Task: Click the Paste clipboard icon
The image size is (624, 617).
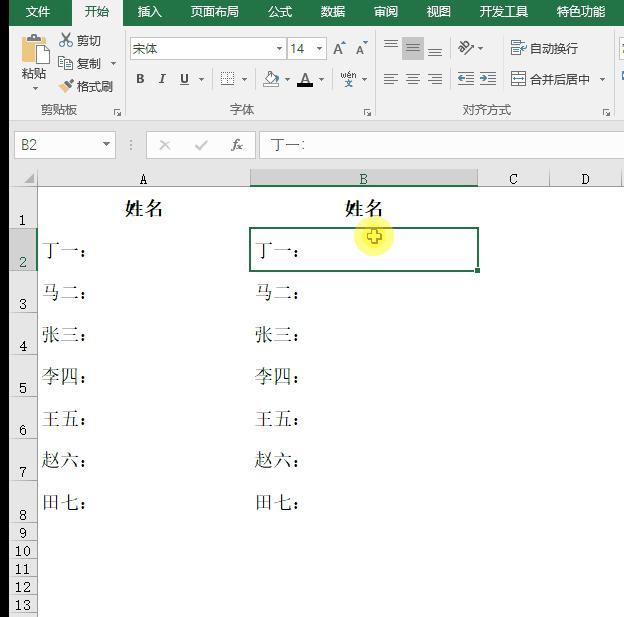Action: coord(35,50)
